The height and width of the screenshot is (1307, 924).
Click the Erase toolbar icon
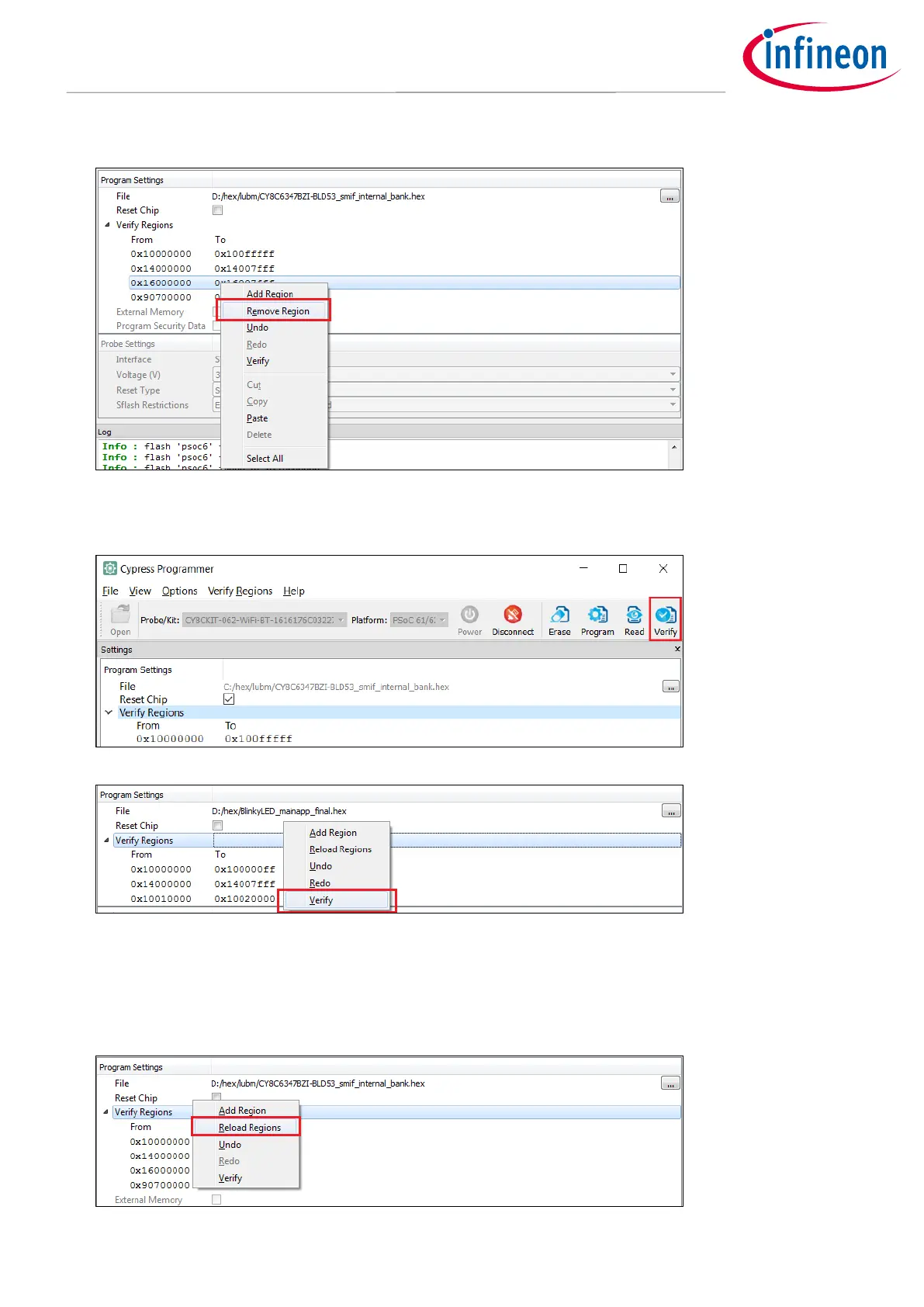(559, 615)
